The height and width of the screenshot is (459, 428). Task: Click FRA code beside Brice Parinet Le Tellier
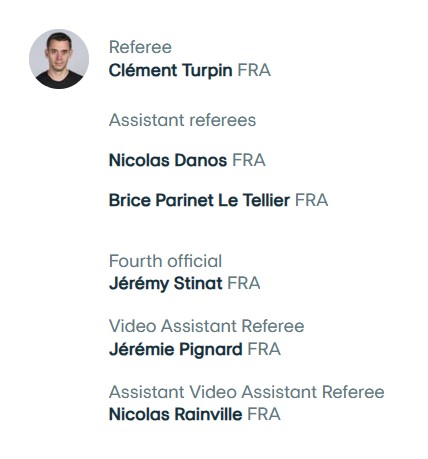point(312,200)
